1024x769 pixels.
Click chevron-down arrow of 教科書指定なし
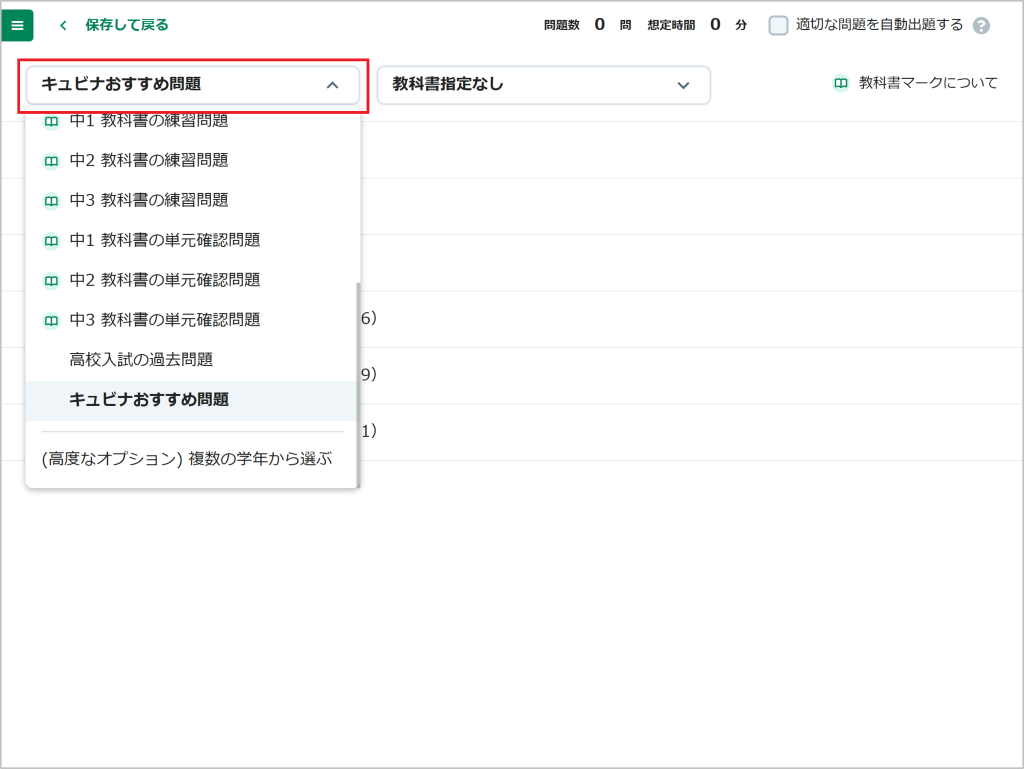(683, 85)
